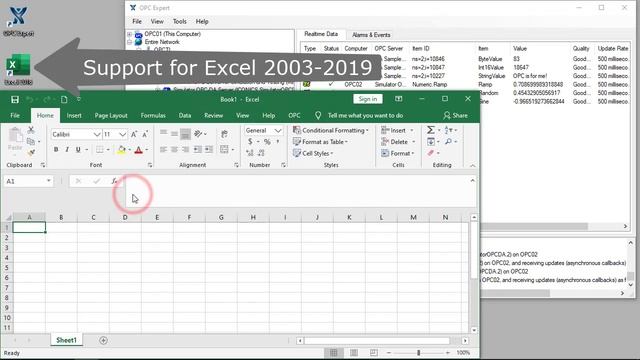Expand OPC01 (This Computer) tree node
This screenshot has height=360, width=640.
(129, 34)
